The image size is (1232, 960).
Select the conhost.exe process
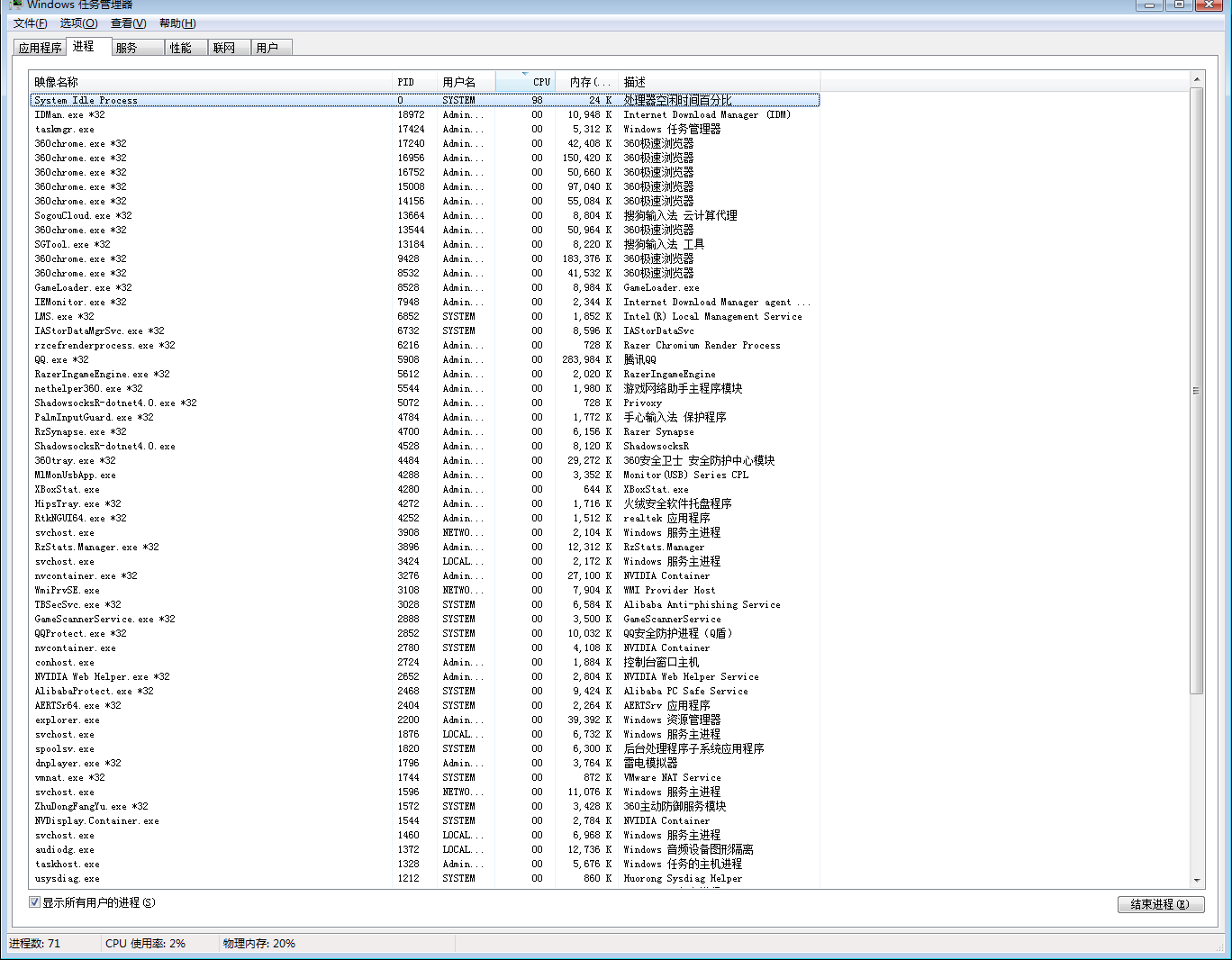(x=425, y=662)
